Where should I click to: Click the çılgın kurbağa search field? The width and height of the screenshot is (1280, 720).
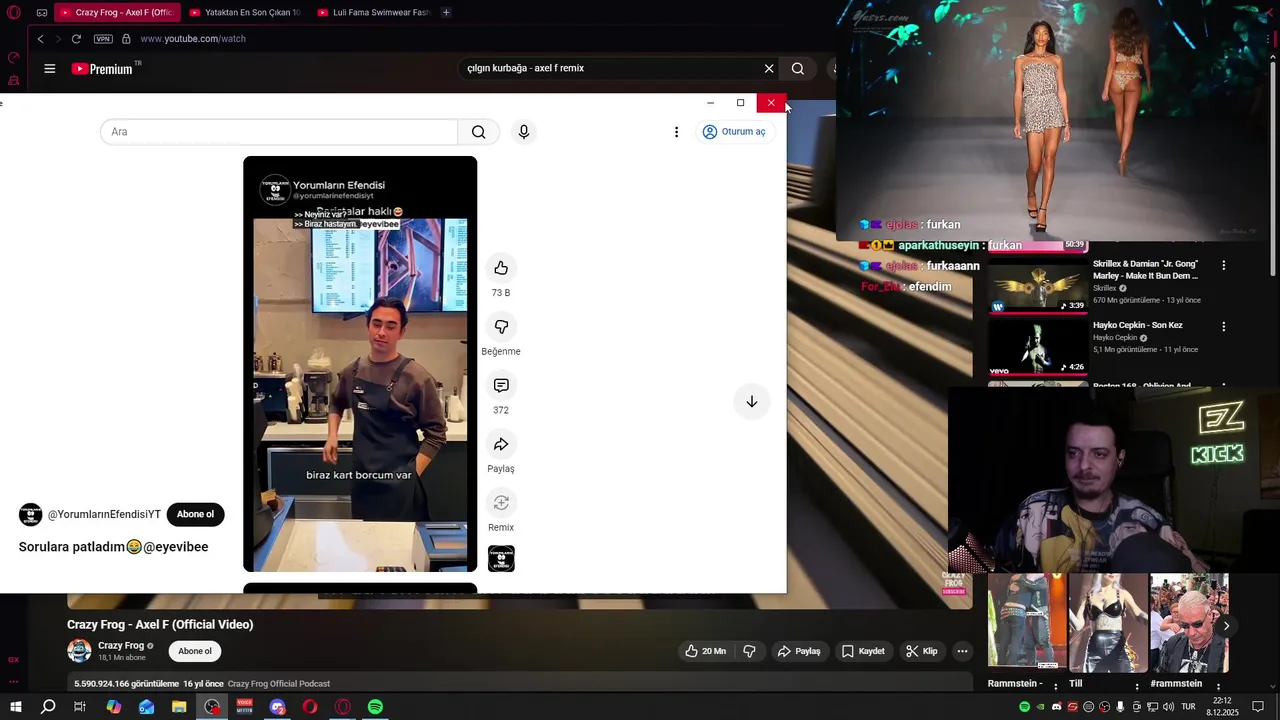pyautogui.click(x=610, y=69)
